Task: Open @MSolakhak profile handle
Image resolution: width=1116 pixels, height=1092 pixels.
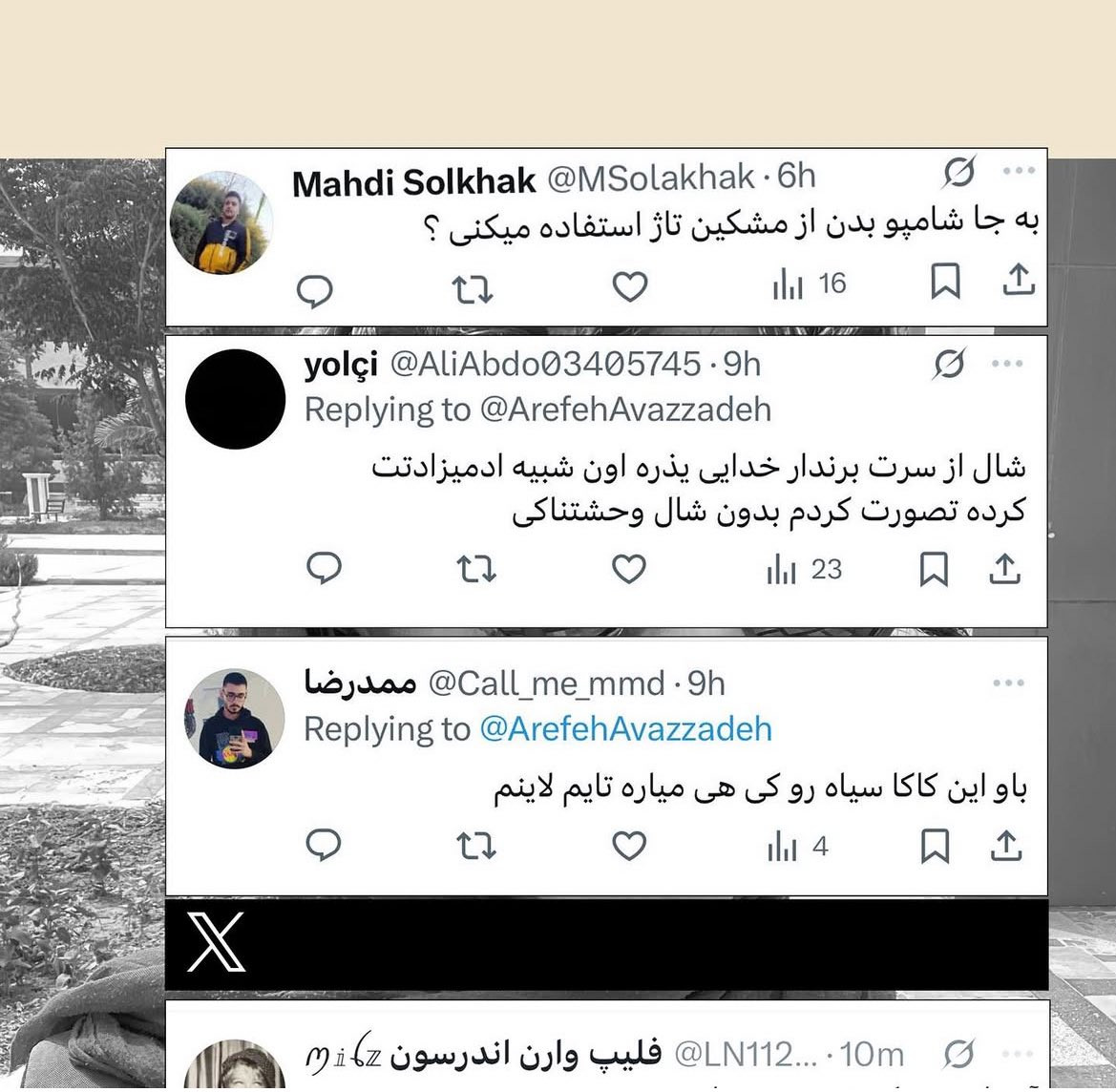Action: 650,178
